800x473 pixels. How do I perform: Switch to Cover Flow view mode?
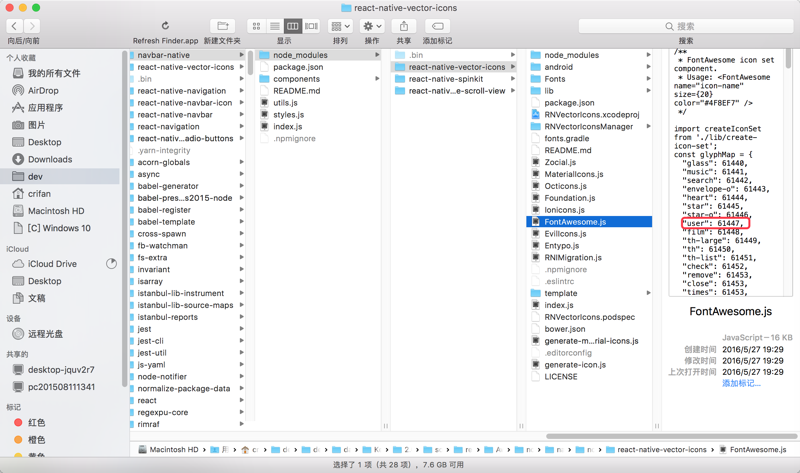(x=311, y=26)
